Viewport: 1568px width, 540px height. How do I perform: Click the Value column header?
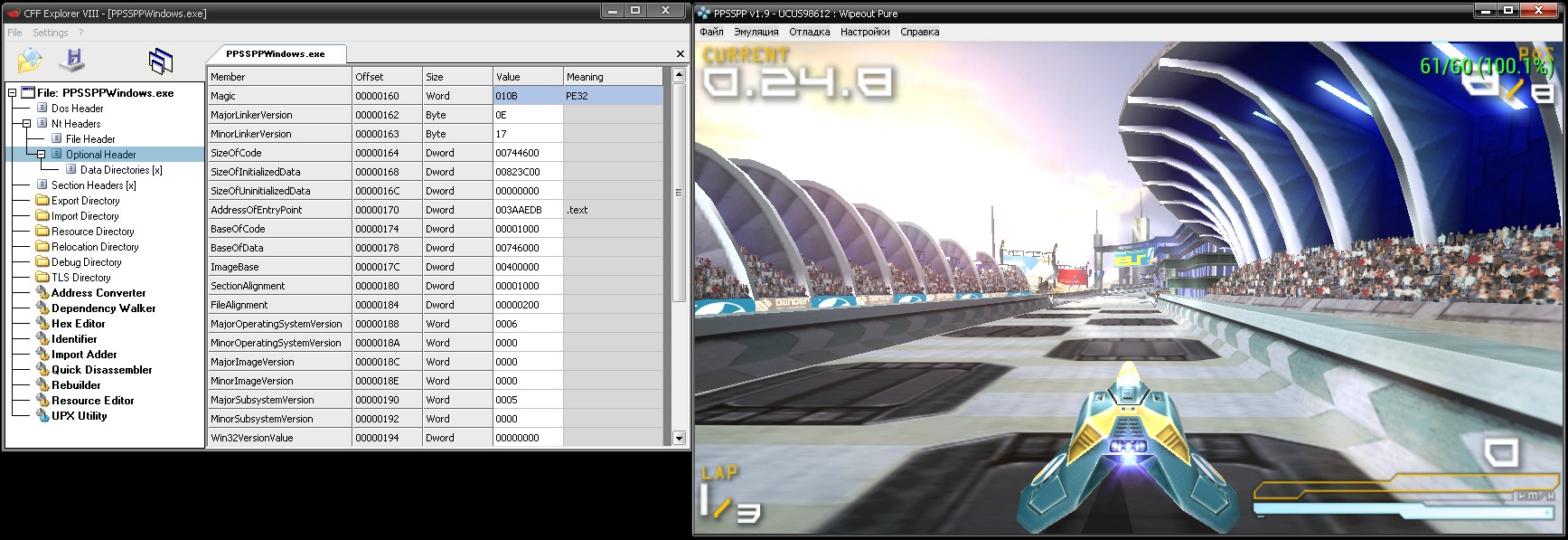(528, 77)
